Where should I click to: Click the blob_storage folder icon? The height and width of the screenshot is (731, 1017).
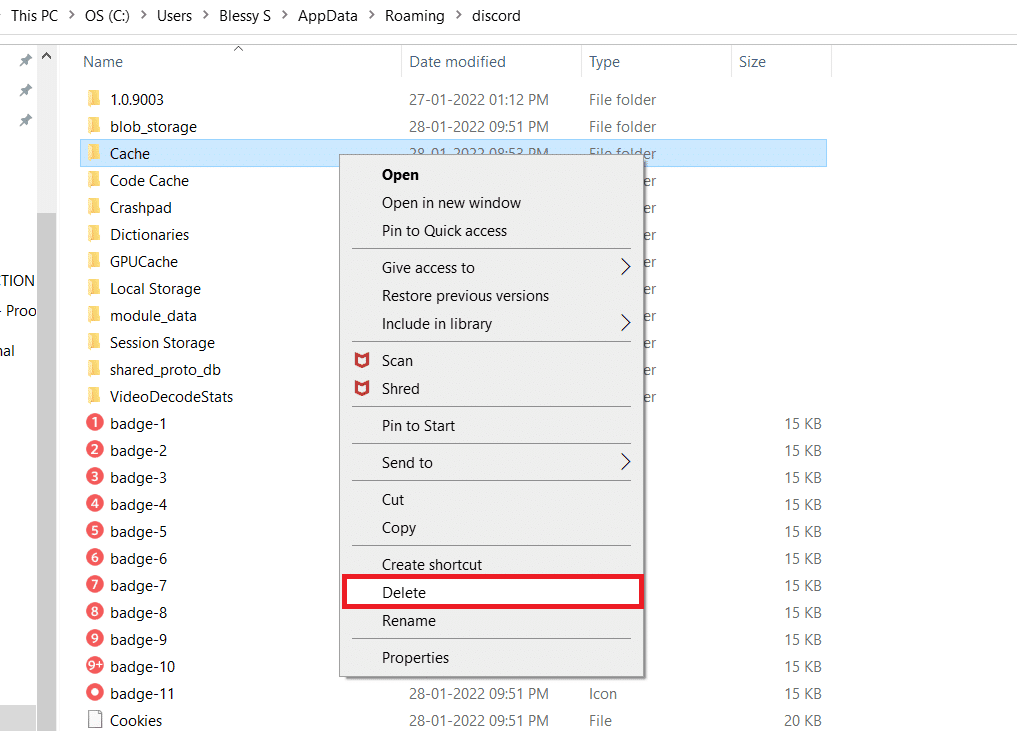94,127
